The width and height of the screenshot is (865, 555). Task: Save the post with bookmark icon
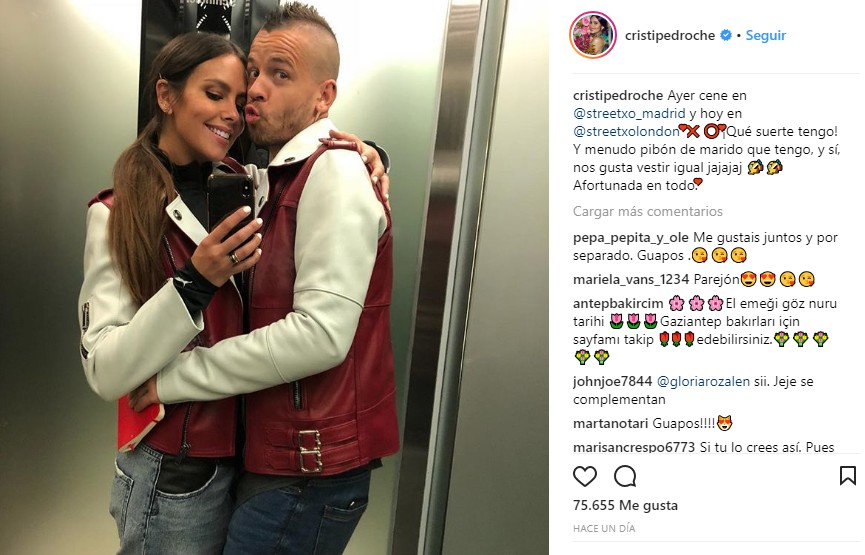(x=847, y=476)
